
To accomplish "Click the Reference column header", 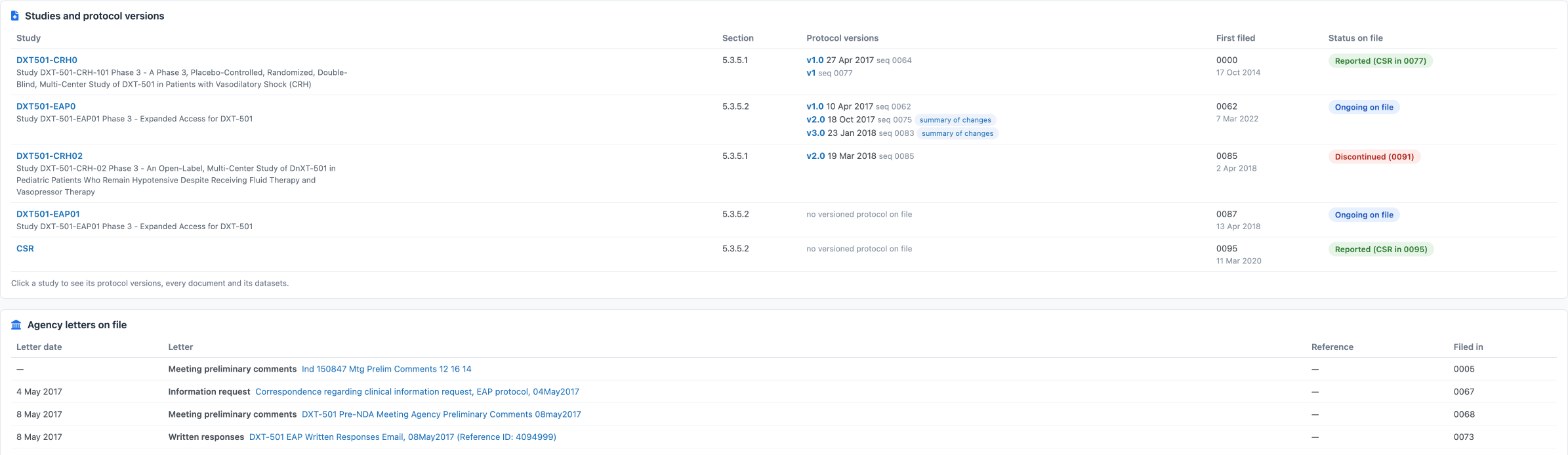I will [1332, 347].
